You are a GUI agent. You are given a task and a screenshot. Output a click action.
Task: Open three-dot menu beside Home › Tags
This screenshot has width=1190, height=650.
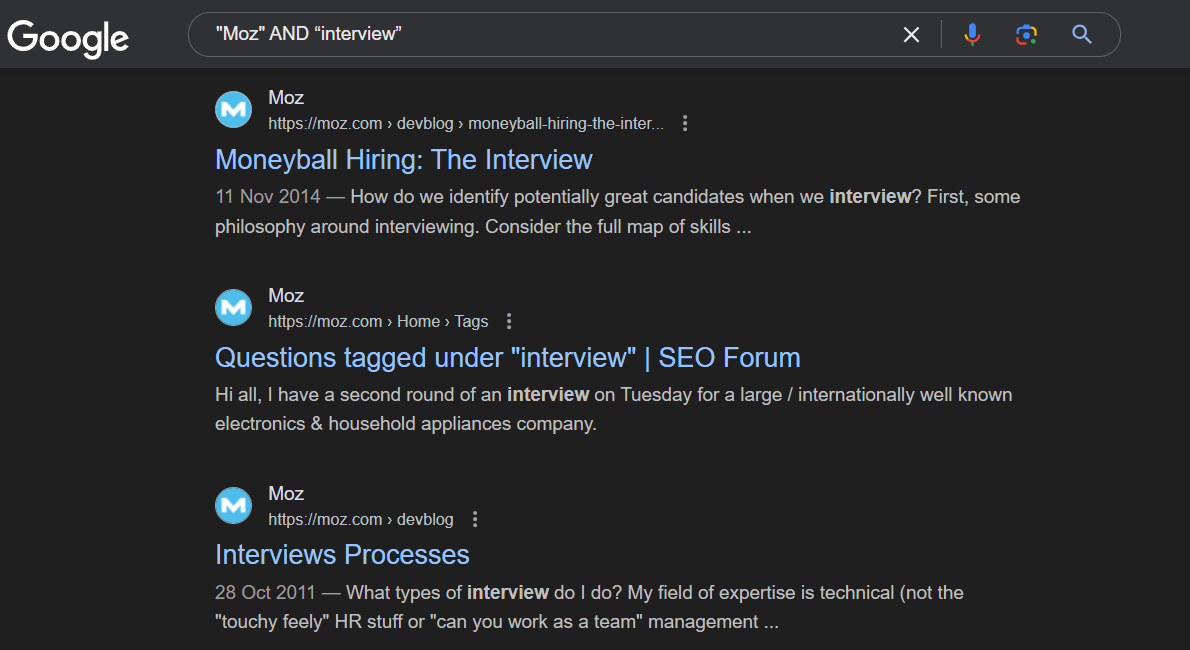[508, 321]
